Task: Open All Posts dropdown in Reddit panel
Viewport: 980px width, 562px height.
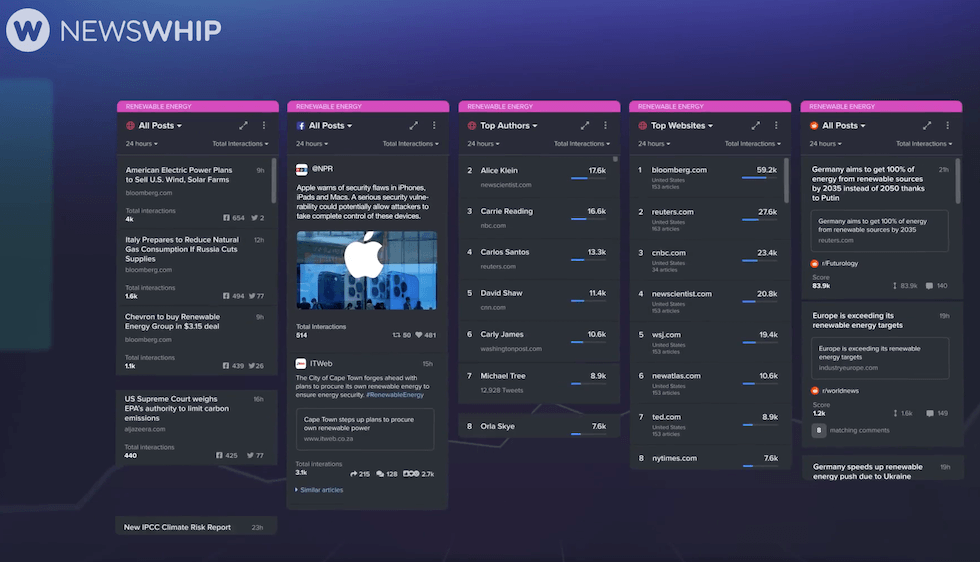Action: coord(844,126)
